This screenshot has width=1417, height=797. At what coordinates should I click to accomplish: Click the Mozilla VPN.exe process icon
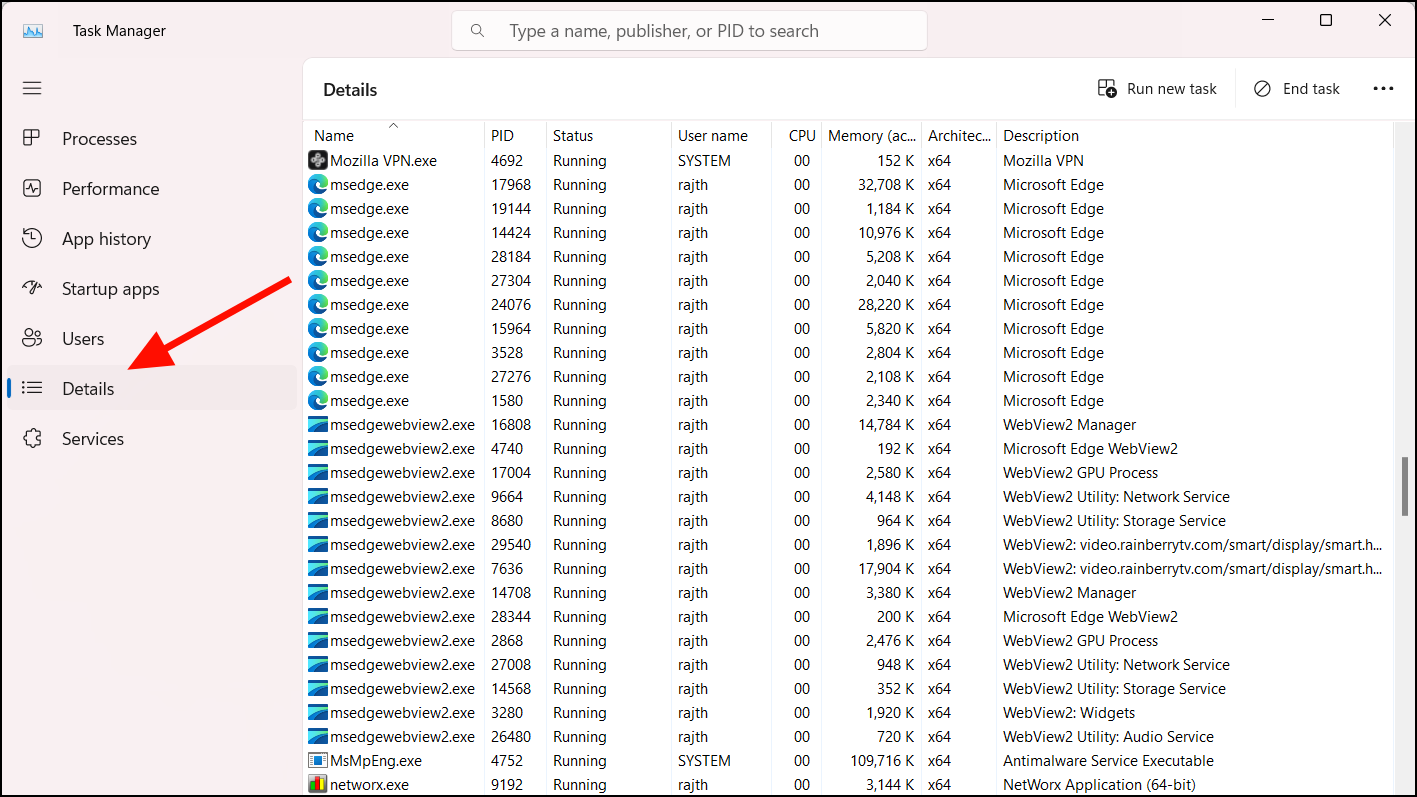[318, 160]
